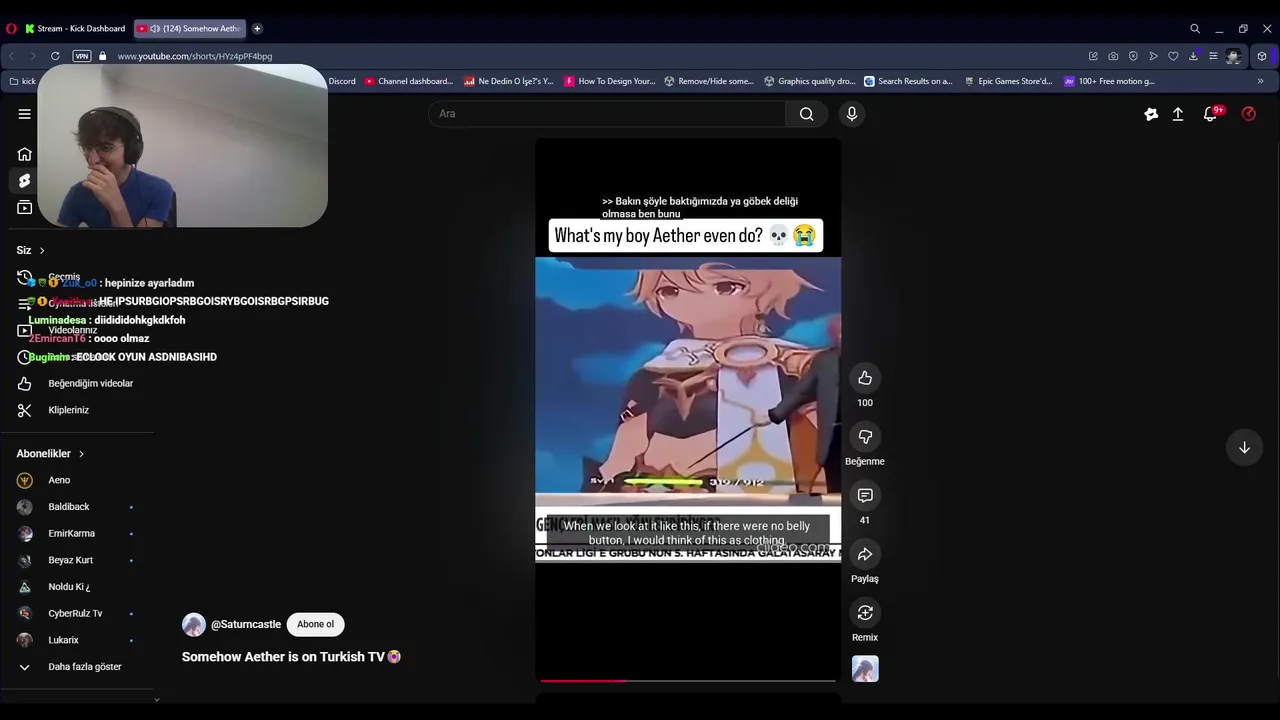Share this Short via Paylaş icon
The image size is (1280, 720).
865,554
